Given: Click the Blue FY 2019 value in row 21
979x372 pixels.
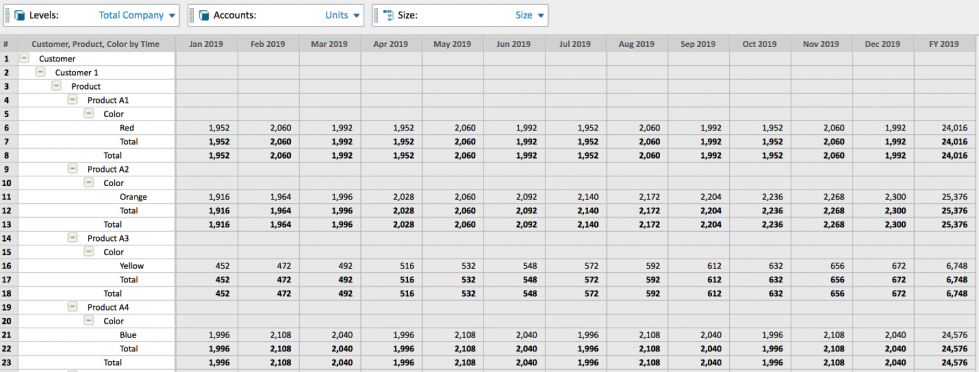Looking at the screenshot, I should point(945,335).
